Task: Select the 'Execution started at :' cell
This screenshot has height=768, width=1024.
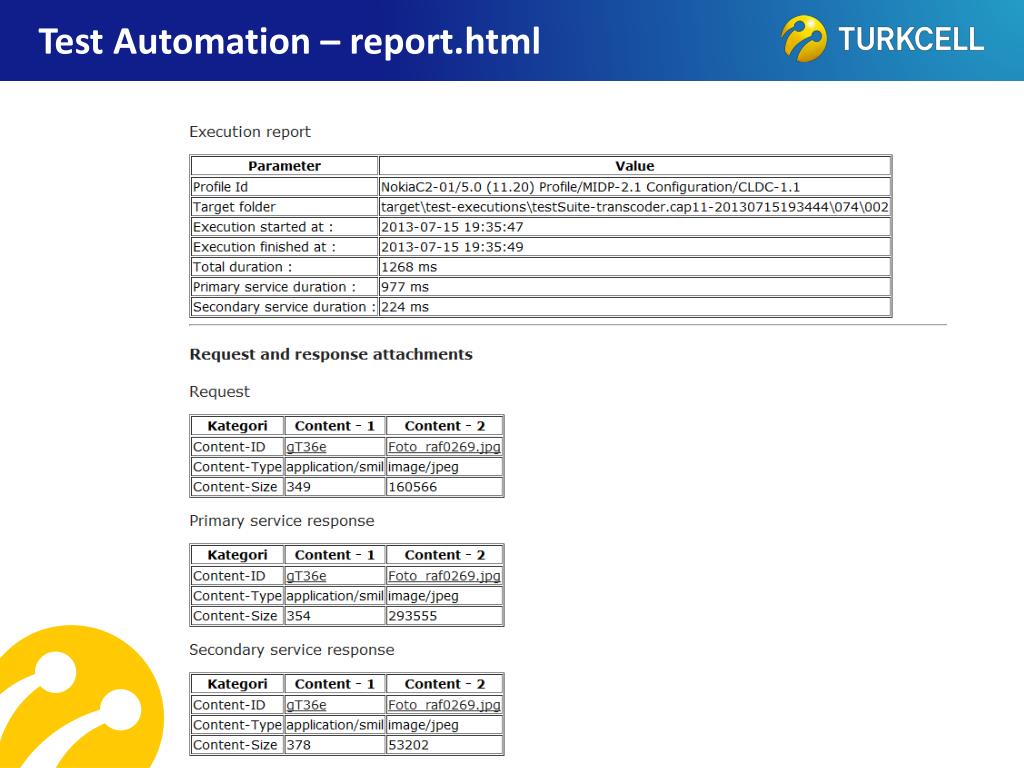Action: point(284,227)
